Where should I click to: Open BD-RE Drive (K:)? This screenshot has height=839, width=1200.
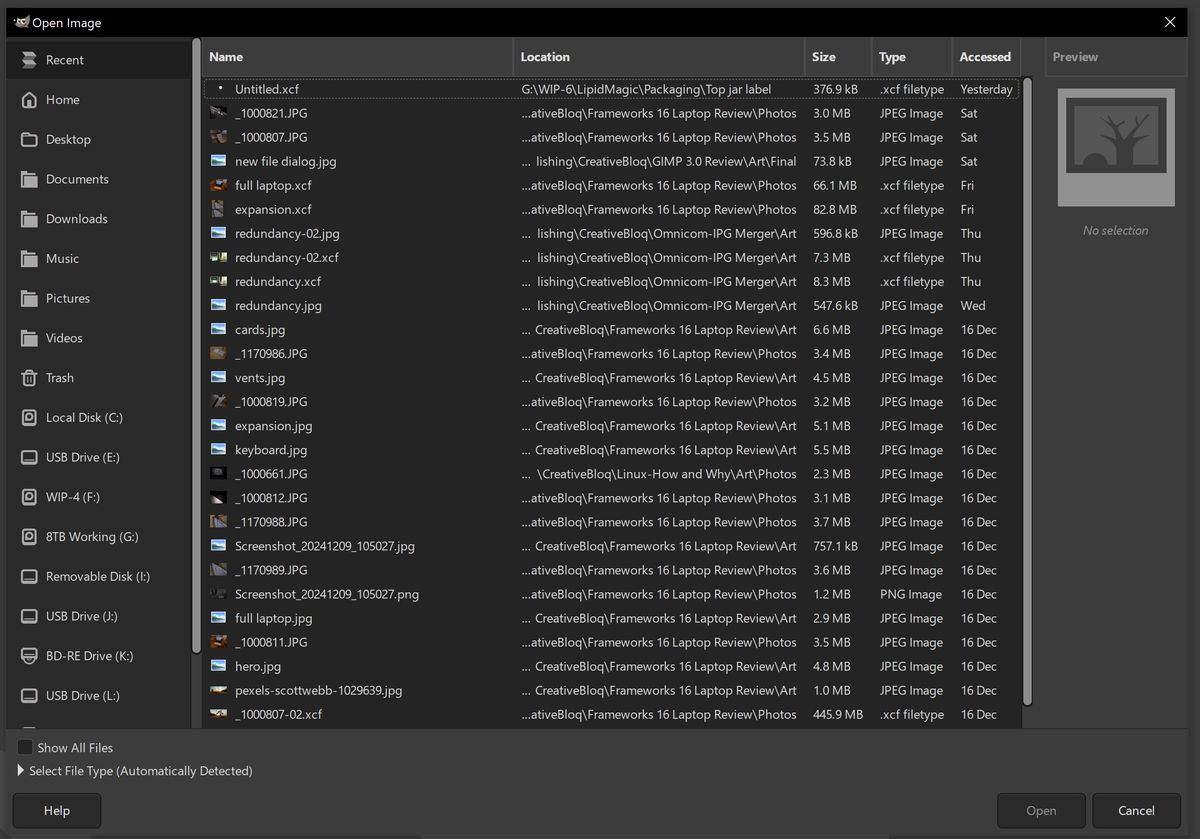pos(85,656)
